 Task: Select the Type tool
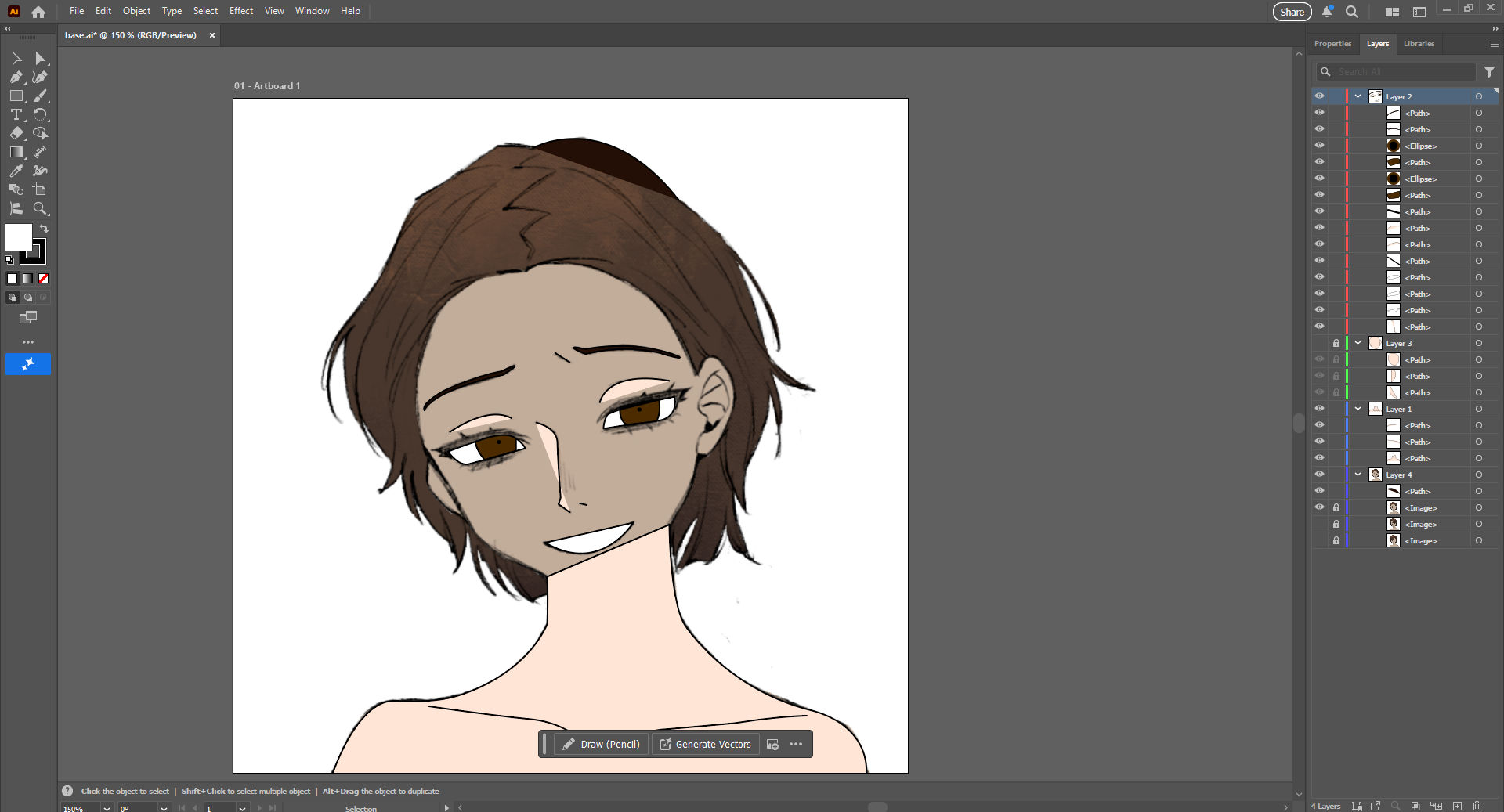click(x=16, y=115)
